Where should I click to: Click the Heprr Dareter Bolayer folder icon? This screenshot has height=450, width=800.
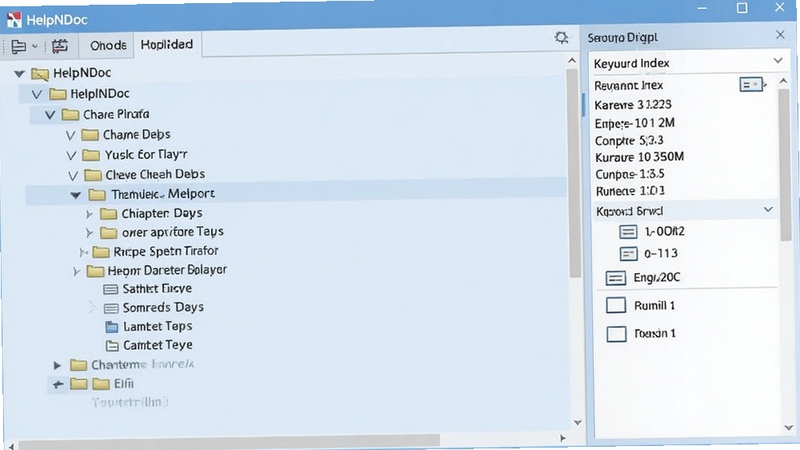95,270
